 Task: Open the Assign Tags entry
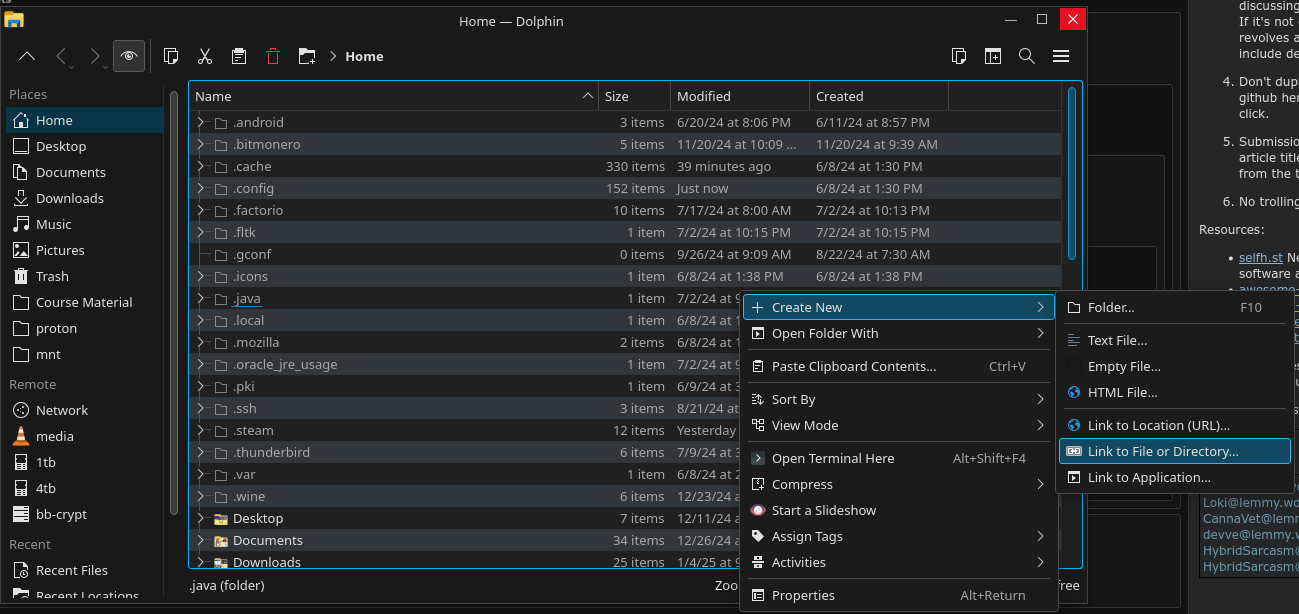click(x=898, y=536)
